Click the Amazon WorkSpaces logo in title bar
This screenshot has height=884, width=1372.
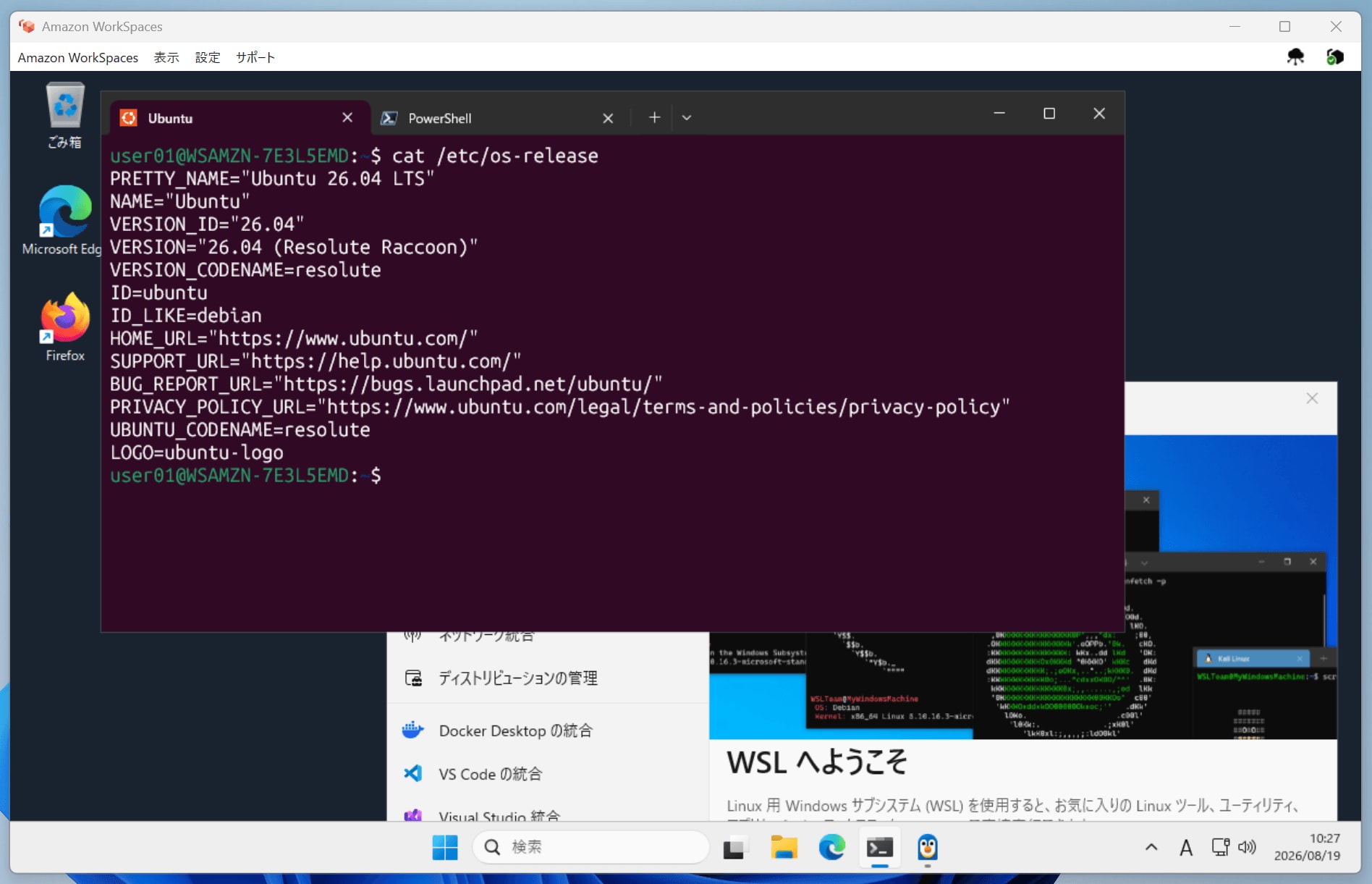pos(27,26)
